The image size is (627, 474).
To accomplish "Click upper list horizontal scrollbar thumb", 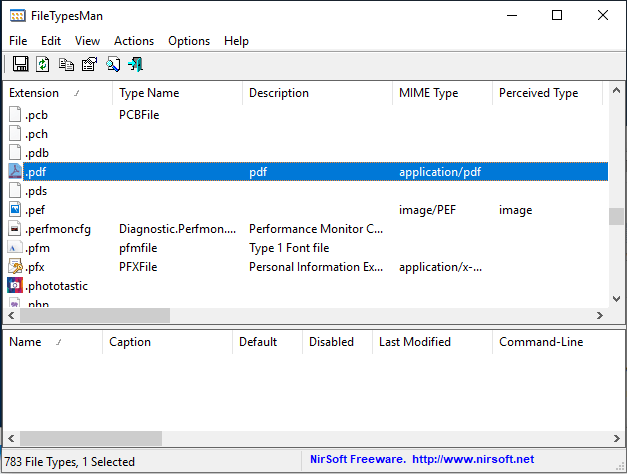I will pos(95,315).
